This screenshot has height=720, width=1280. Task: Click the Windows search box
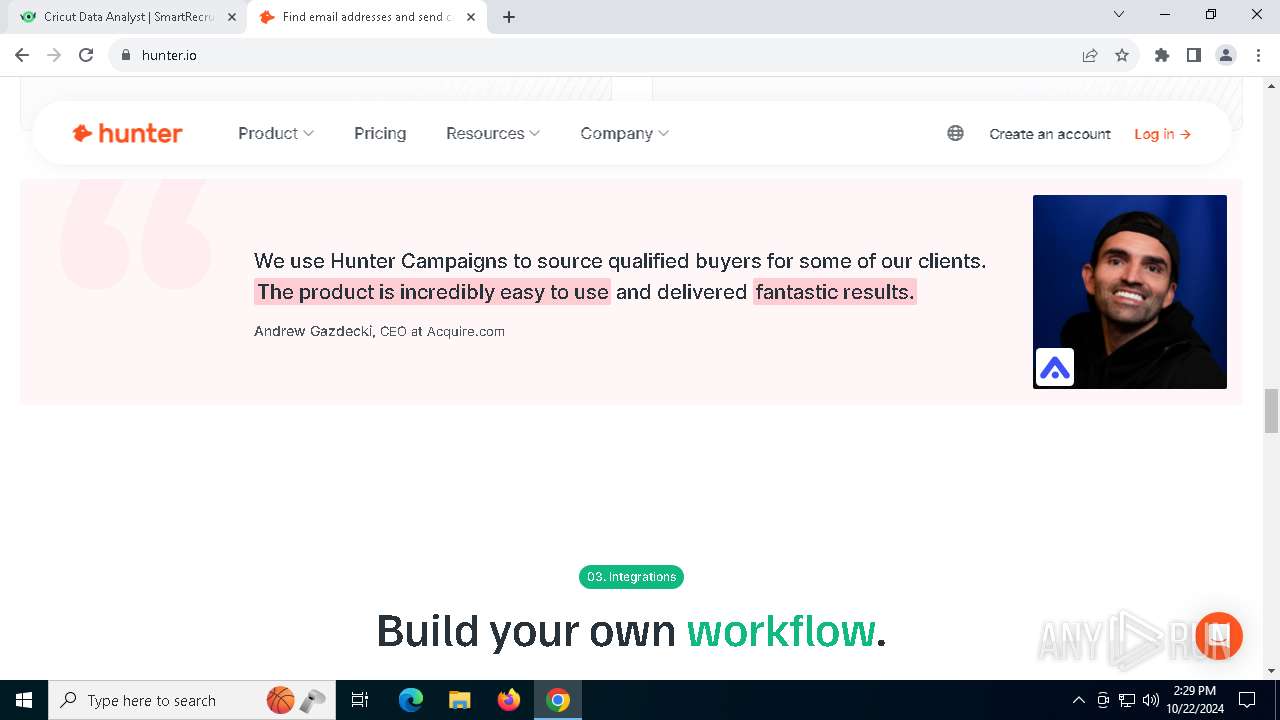click(x=190, y=700)
